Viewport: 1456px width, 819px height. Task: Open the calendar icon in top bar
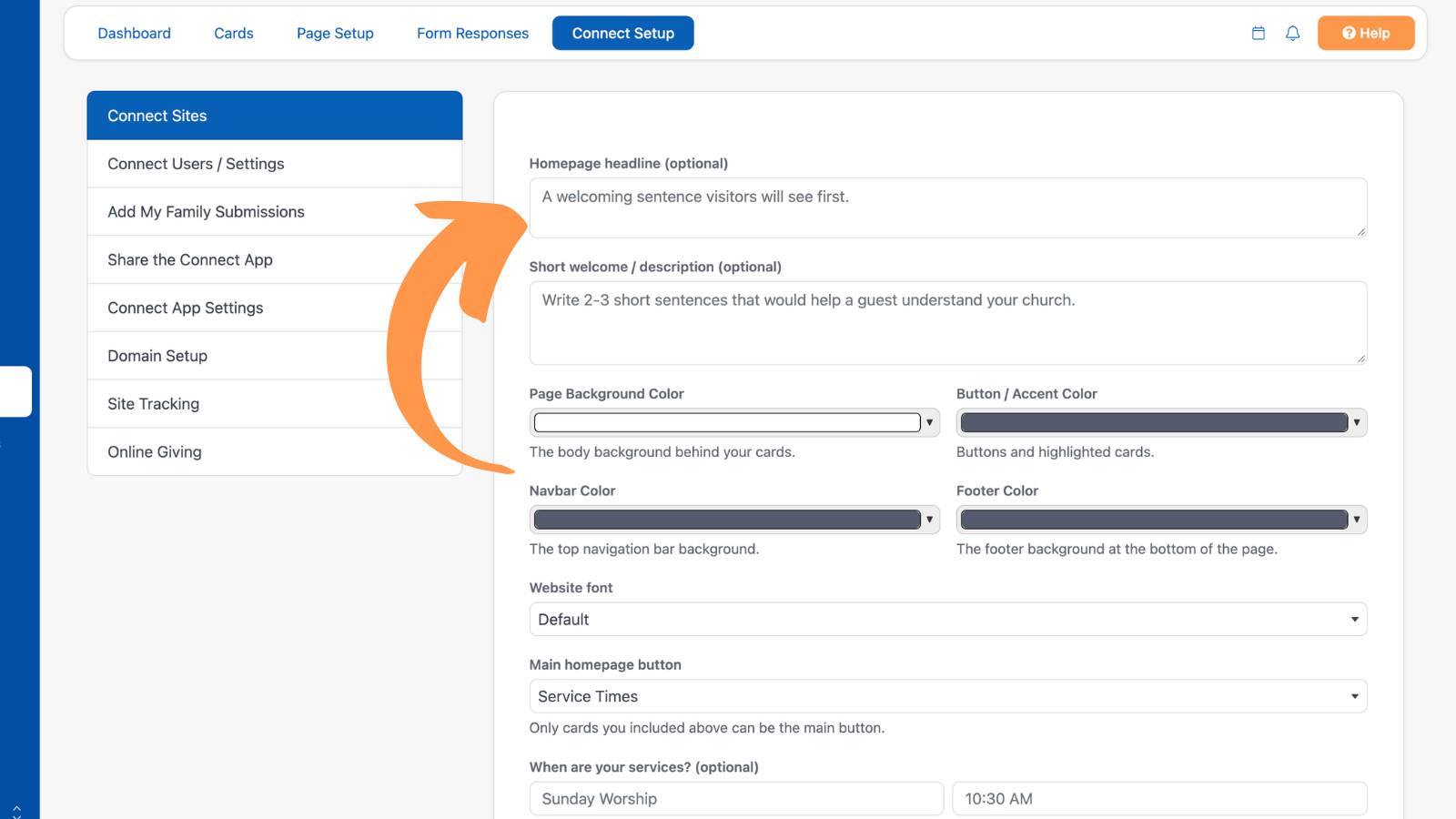pos(1259,34)
